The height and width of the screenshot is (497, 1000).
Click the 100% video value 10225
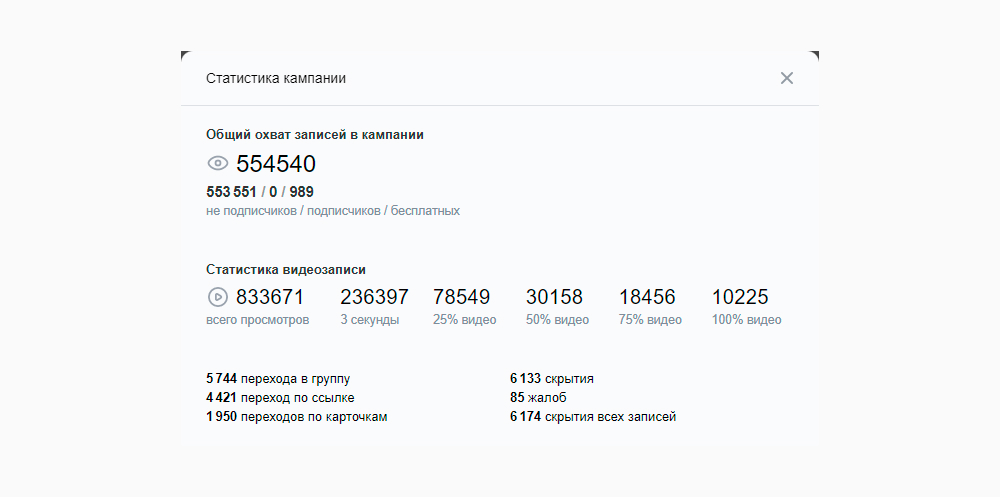coord(740,297)
